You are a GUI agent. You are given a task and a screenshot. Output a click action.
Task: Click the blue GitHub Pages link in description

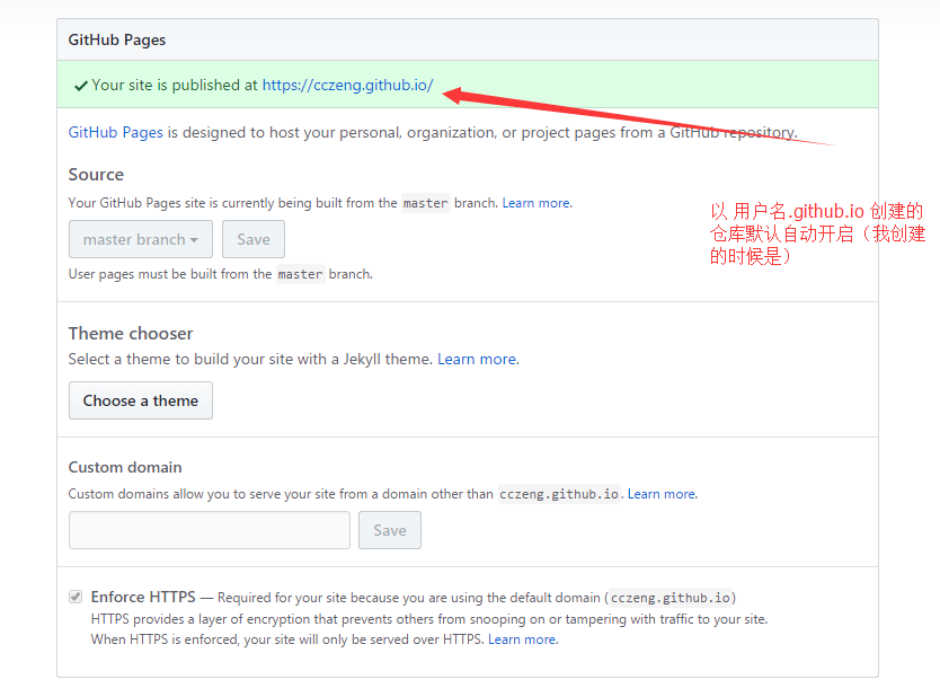[x=115, y=132]
